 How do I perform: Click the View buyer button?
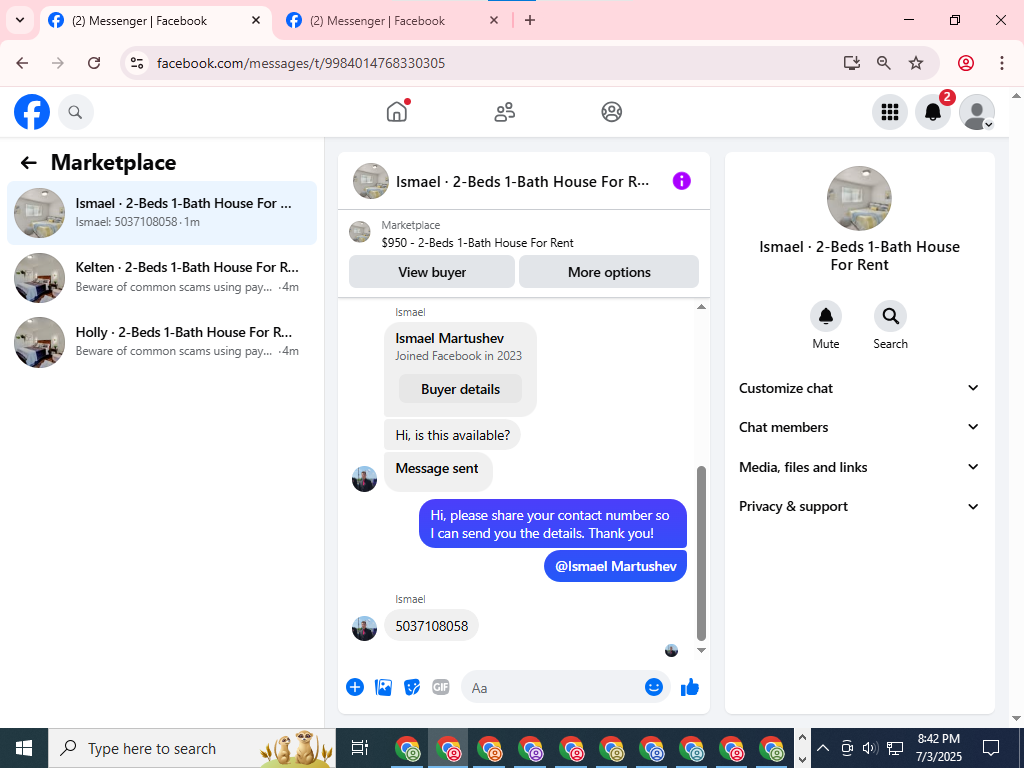point(432,272)
